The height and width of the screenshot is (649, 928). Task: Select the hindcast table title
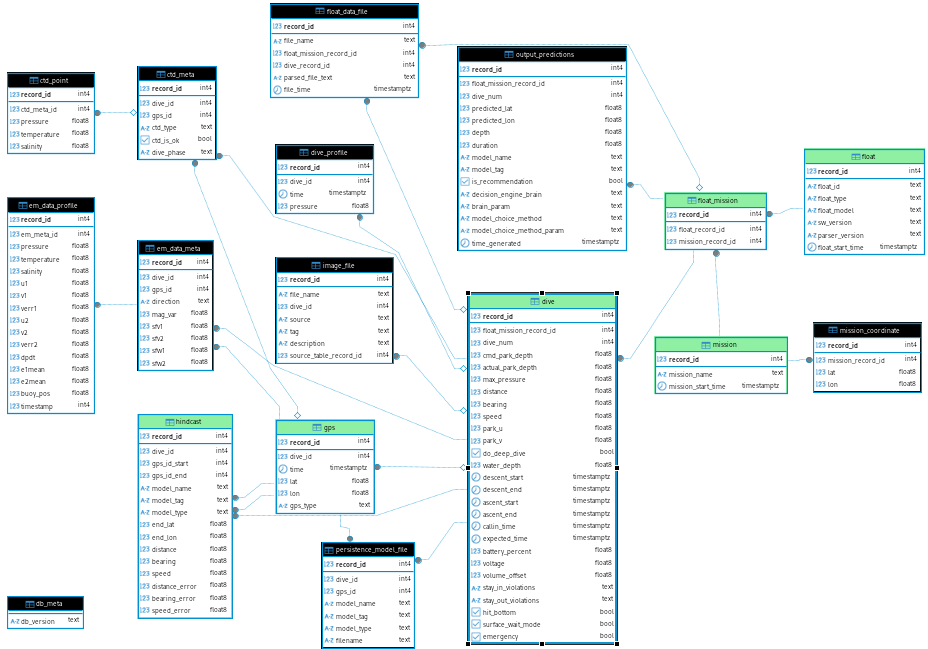tap(188, 422)
